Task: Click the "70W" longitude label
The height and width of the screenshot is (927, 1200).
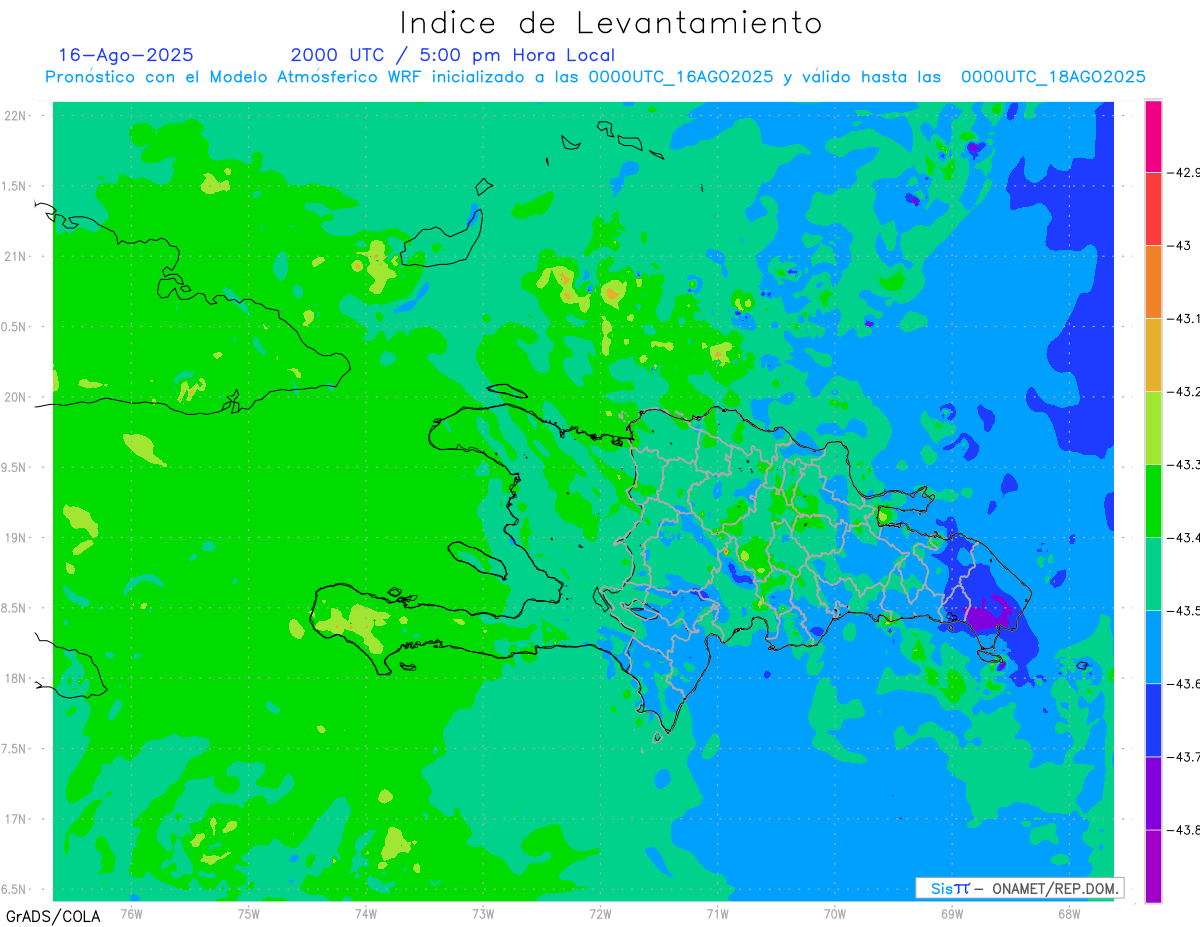Action: (834, 913)
